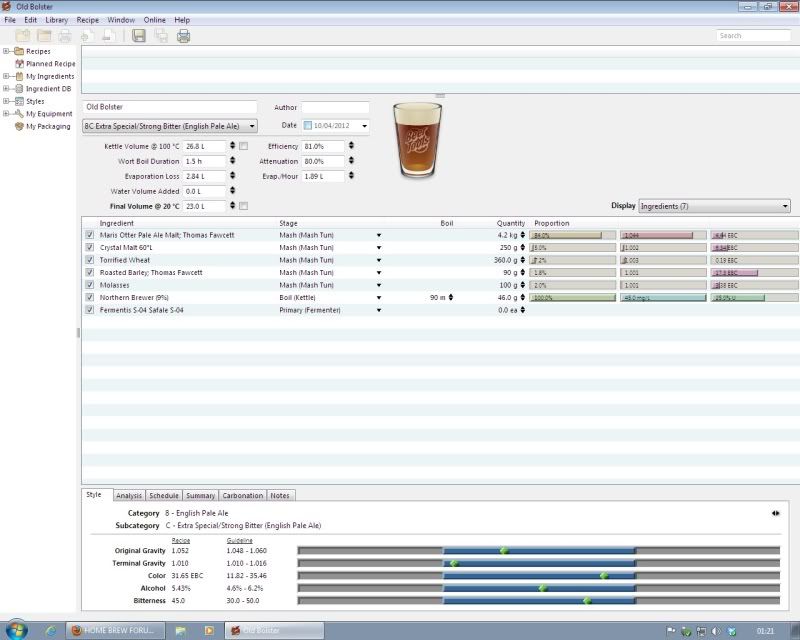Click the My Ingredients bag icon
Viewport: 800px width, 640px height.
point(19,76)
